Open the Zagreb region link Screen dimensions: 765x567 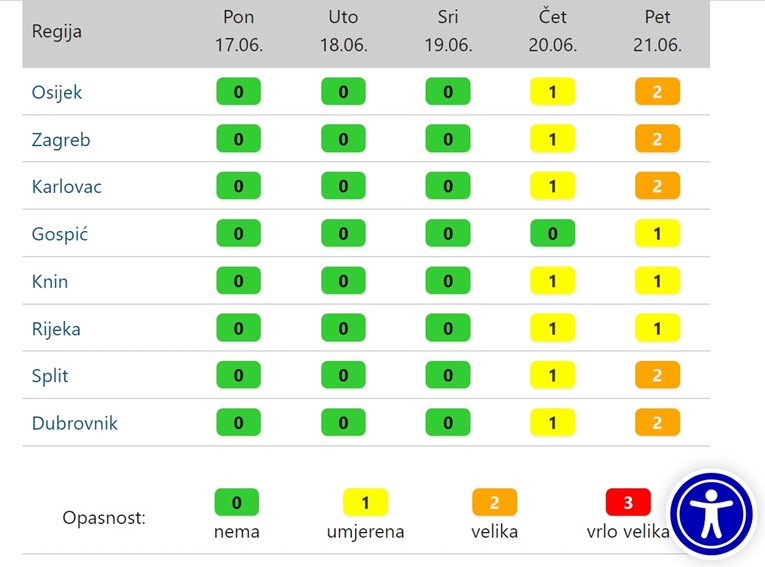(x=61, y=140)
